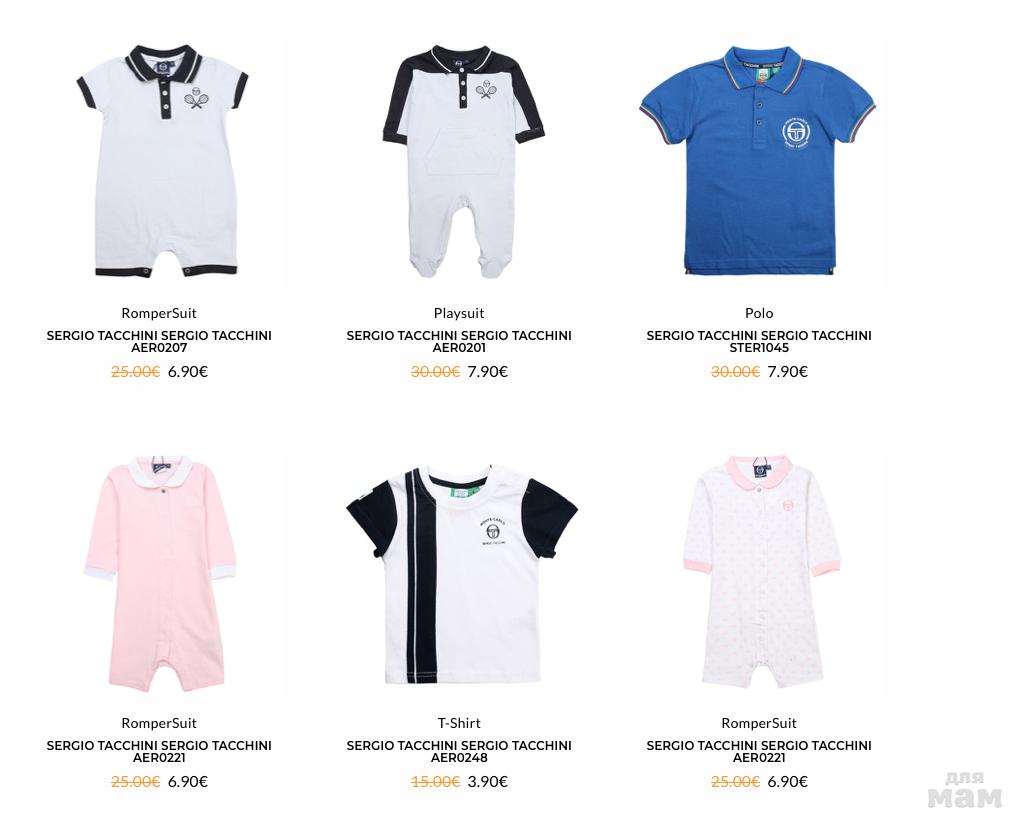Open the pink patterned romper suit image
Screen dimensions: 1018x823
coord(762,571)
